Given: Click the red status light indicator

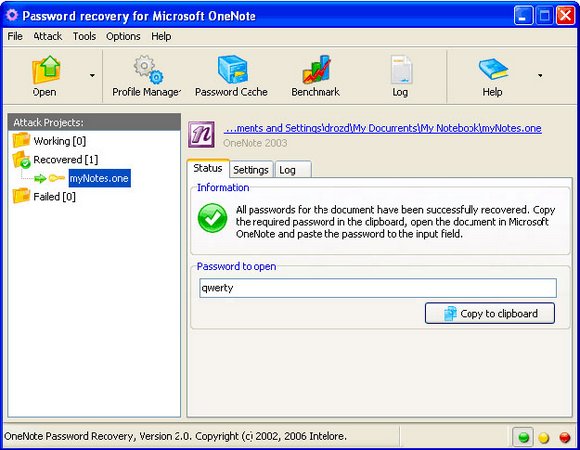Looking at the screenshot, I should click(x=564, y=438).
